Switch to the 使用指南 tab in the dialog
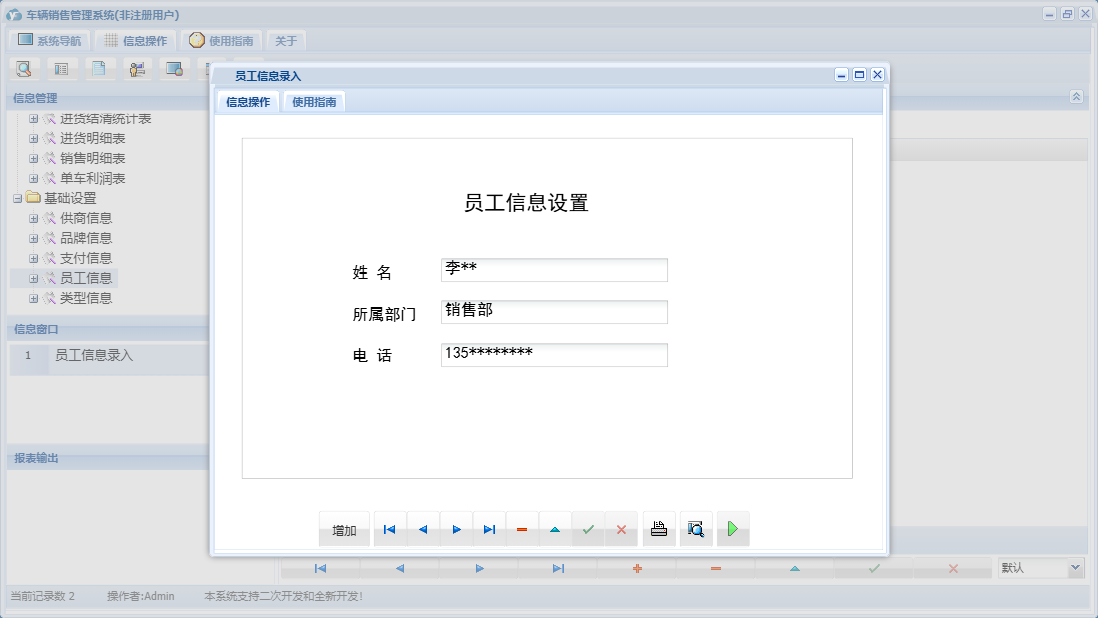 (314, 101)
